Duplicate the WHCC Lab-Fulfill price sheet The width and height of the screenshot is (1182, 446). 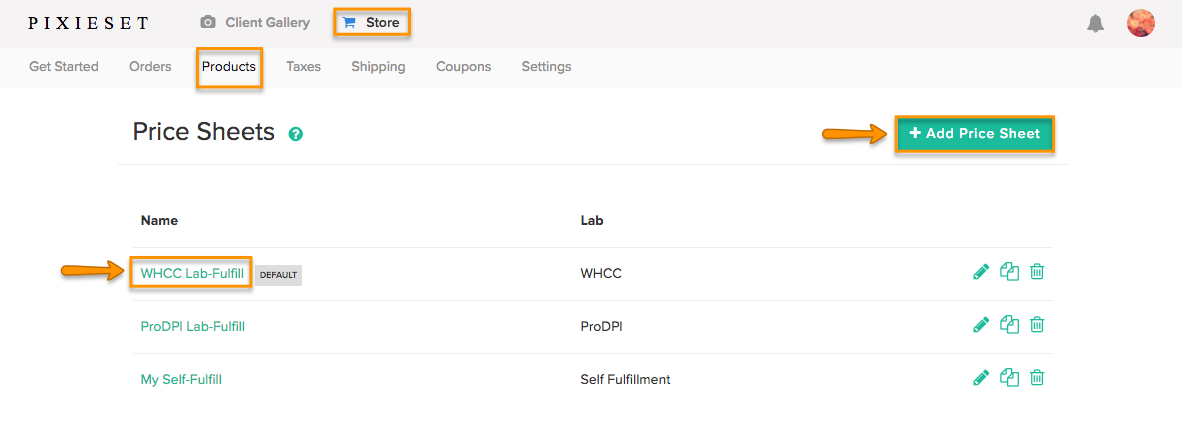pyautogui.click(x=1009, y=272)
